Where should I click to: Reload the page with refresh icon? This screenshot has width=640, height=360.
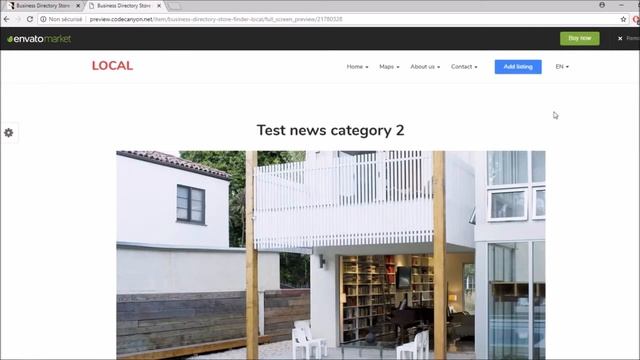(30, 19)
